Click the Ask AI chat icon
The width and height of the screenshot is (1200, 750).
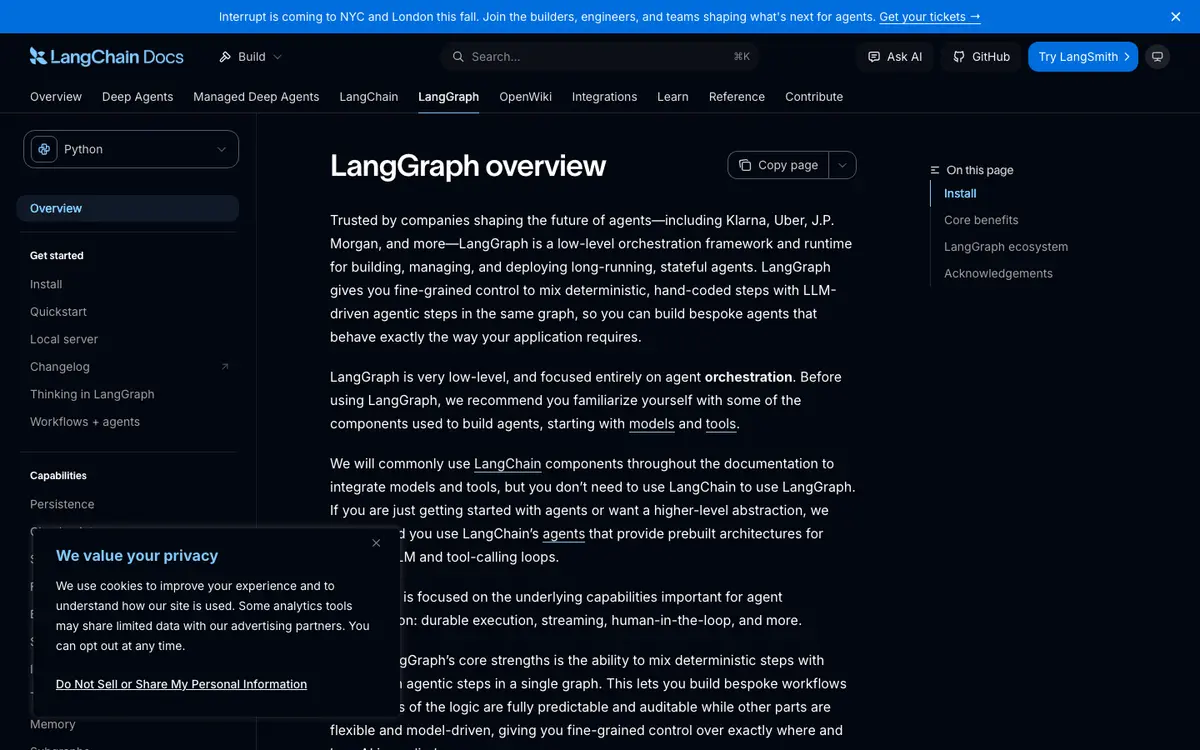click(x=874, y=57)
